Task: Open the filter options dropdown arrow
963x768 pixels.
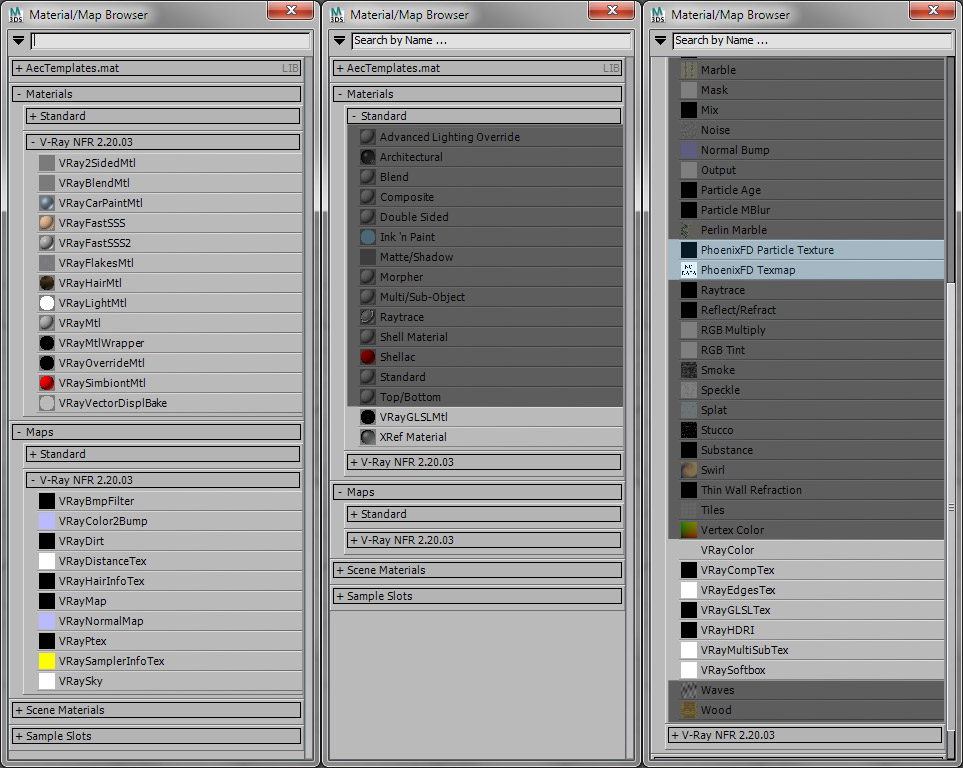Action: pos(16,42)
